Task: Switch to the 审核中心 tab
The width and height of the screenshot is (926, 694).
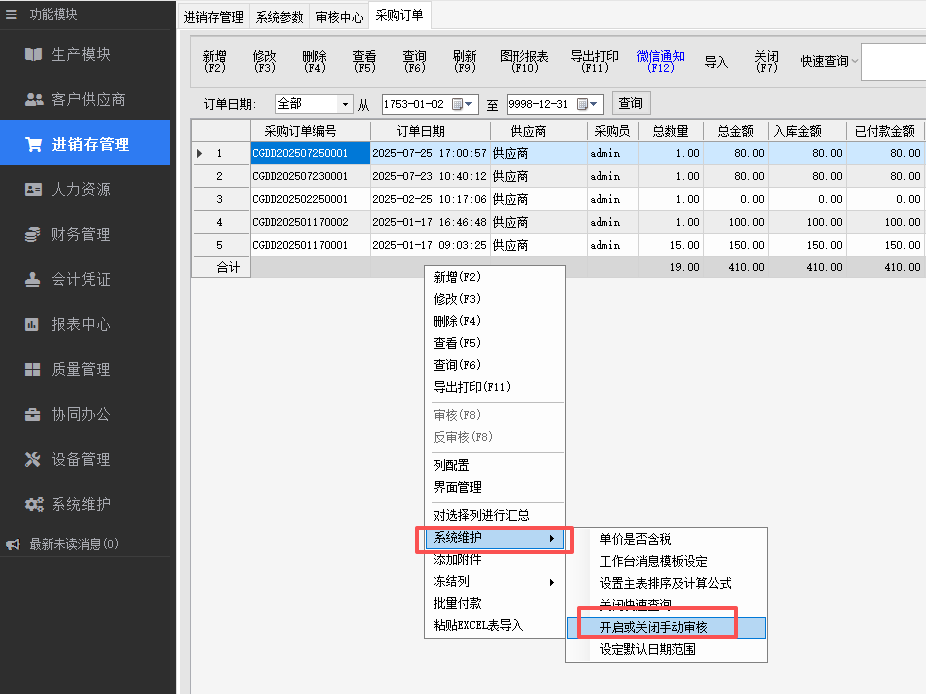Action: (x=339, y=17)
